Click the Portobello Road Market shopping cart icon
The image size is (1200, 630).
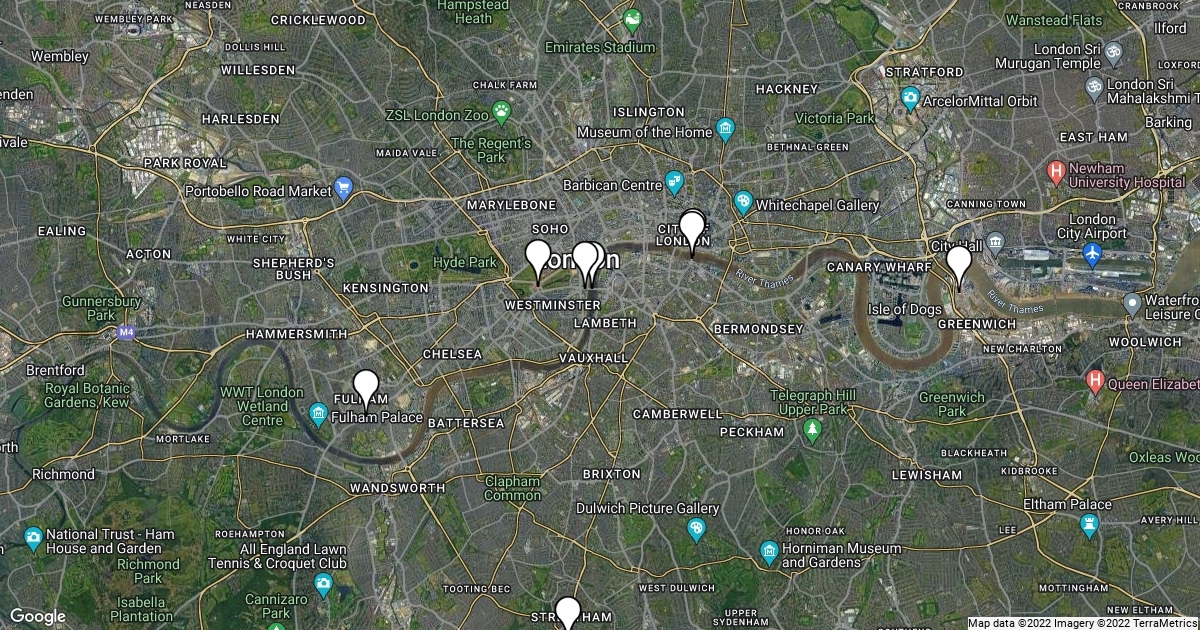tap(344, 186)
